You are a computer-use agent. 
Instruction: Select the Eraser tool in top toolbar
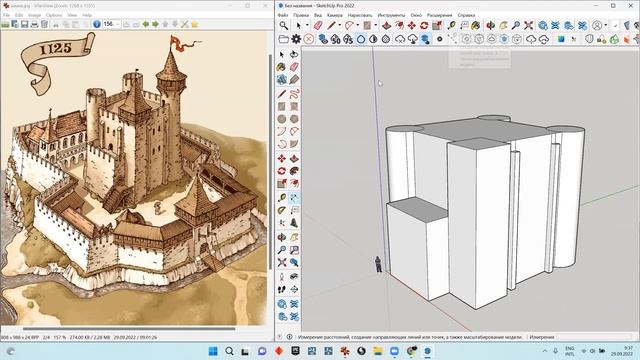point(318,25)
